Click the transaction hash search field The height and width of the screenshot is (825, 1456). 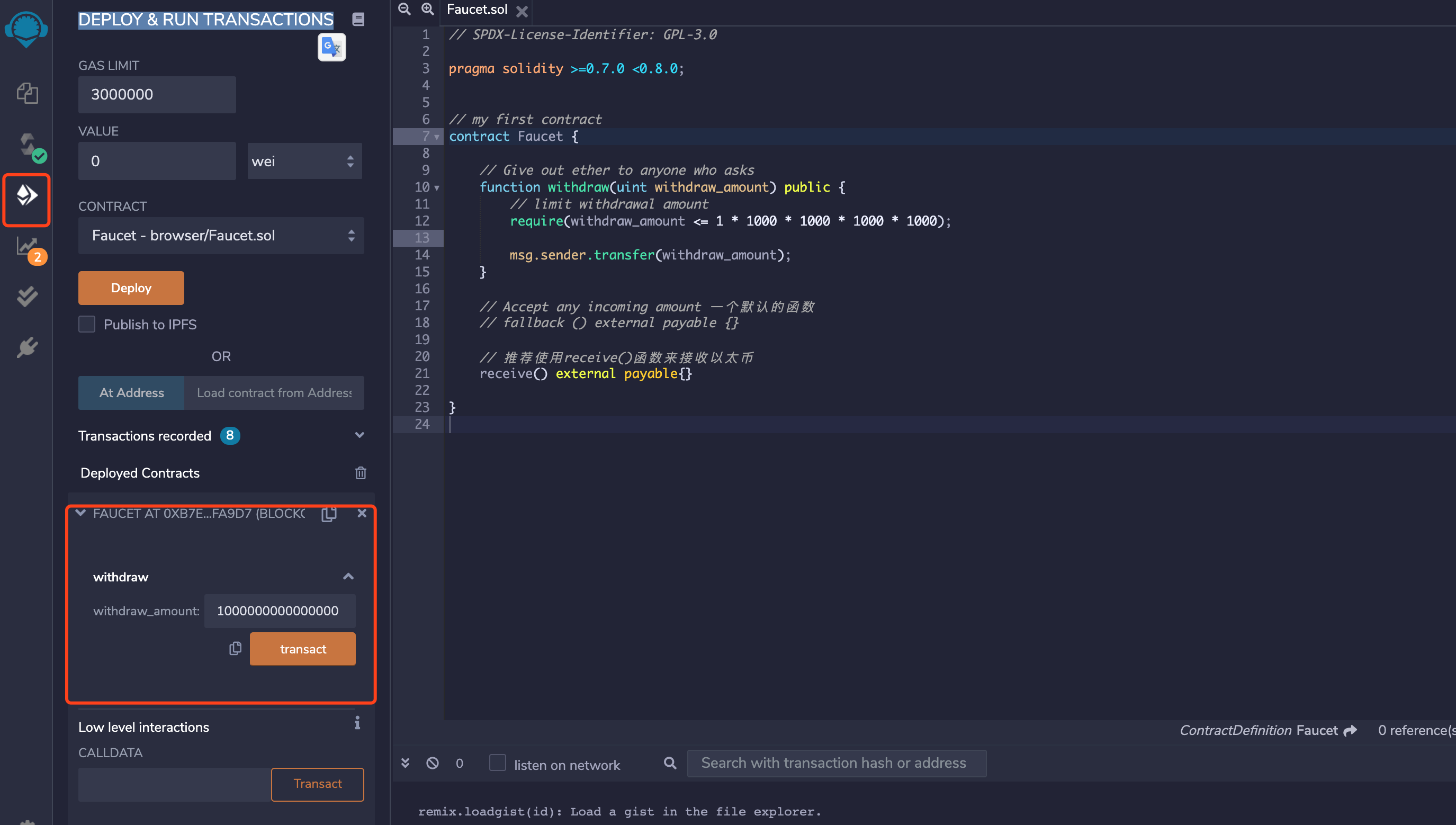click(x=835, y=763)
